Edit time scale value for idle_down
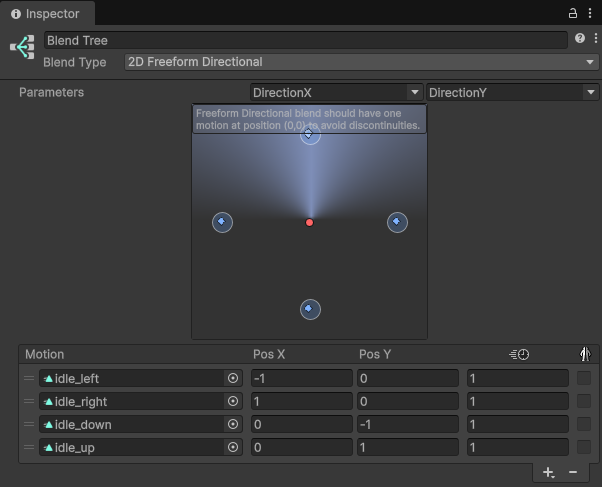 tap(518, 424)
